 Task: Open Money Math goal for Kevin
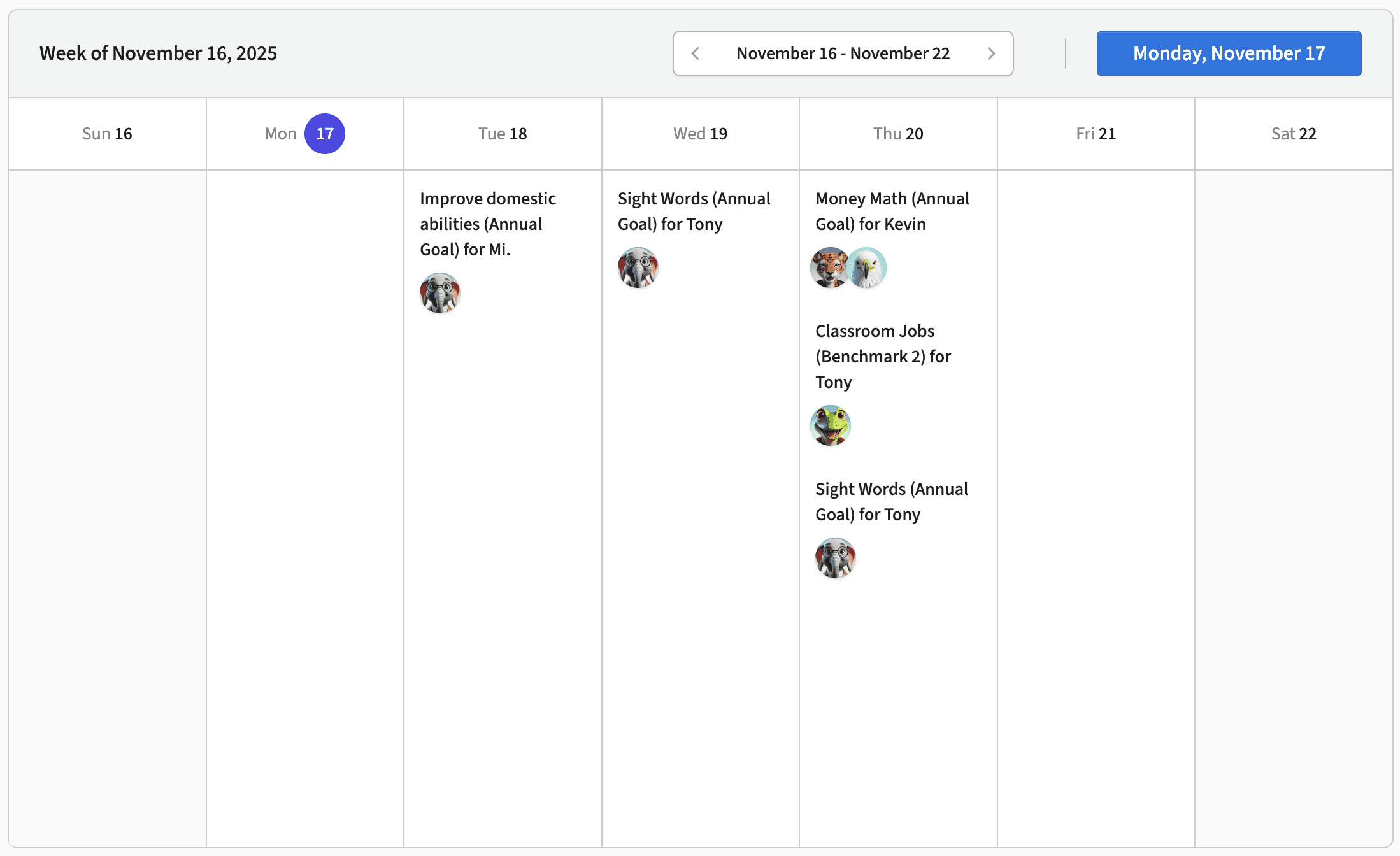pos(892,211)
